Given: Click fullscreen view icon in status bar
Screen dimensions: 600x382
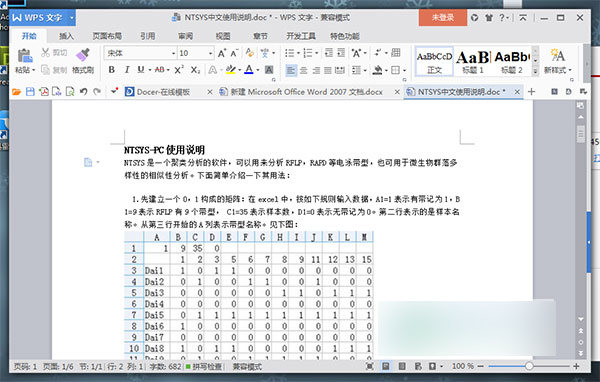Looking at the screenshot, I should [370, 366].
